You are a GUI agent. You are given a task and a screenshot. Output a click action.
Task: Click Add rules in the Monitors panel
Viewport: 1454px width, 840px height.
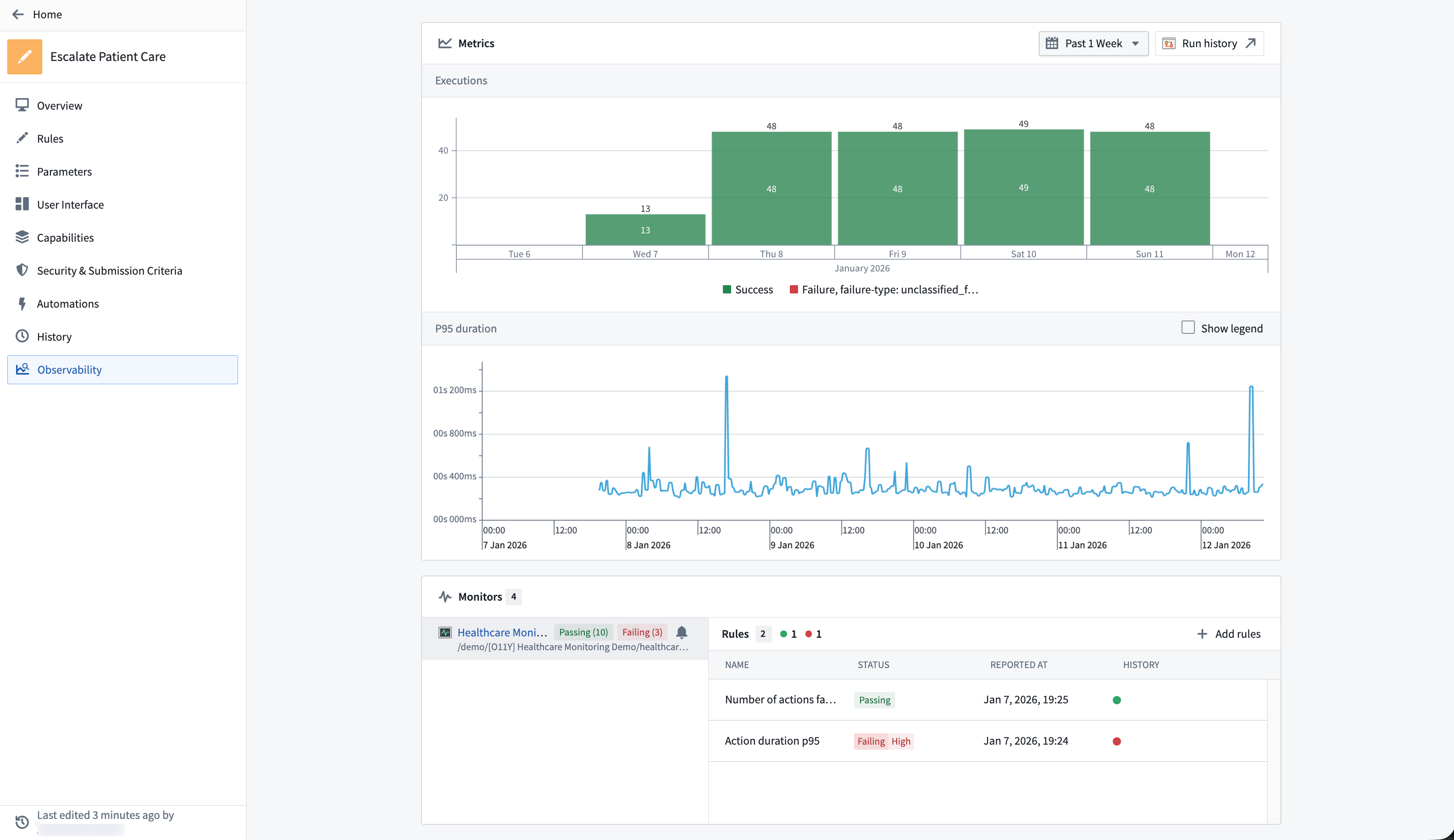click(1230, 634)
